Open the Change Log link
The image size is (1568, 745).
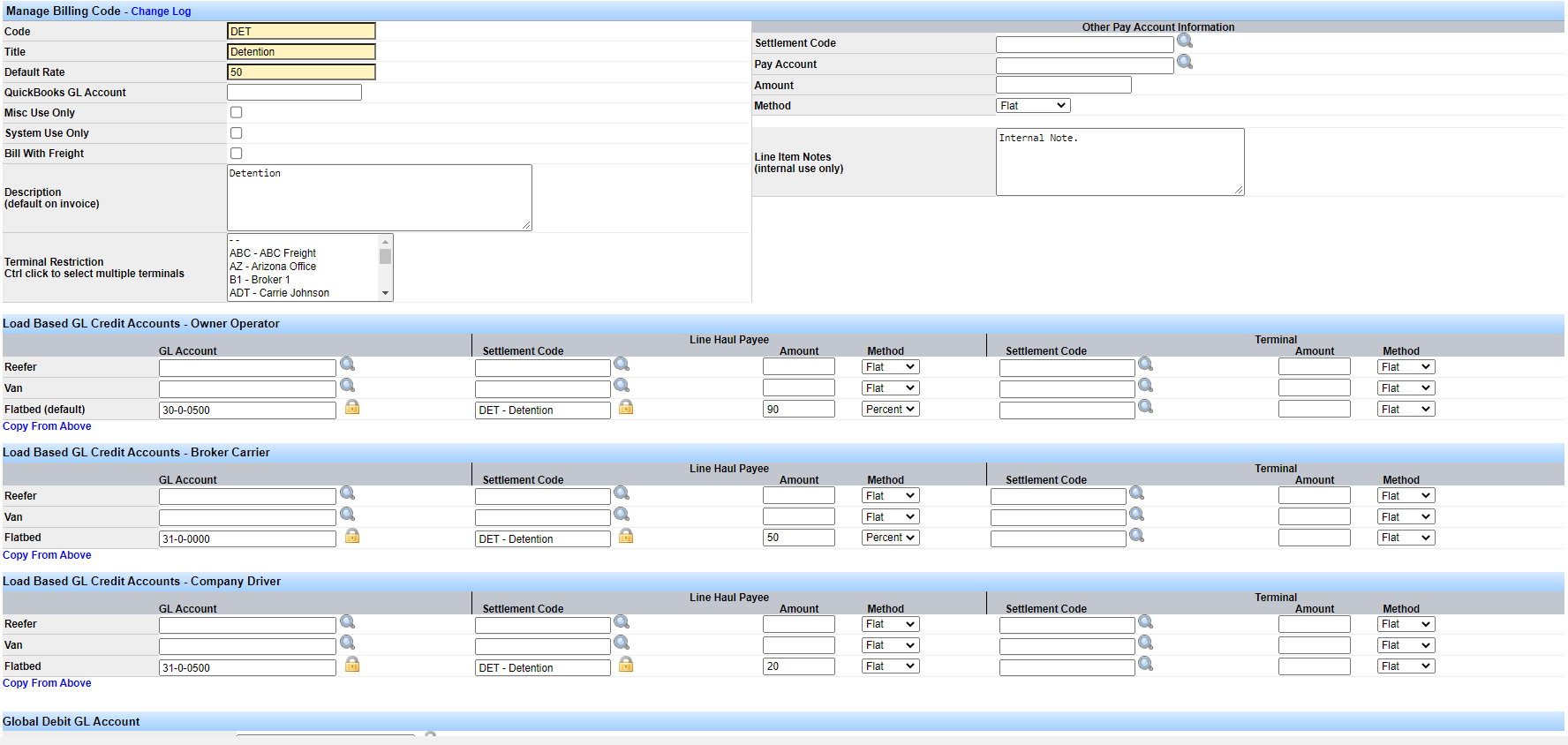click(x=161, y=11)
